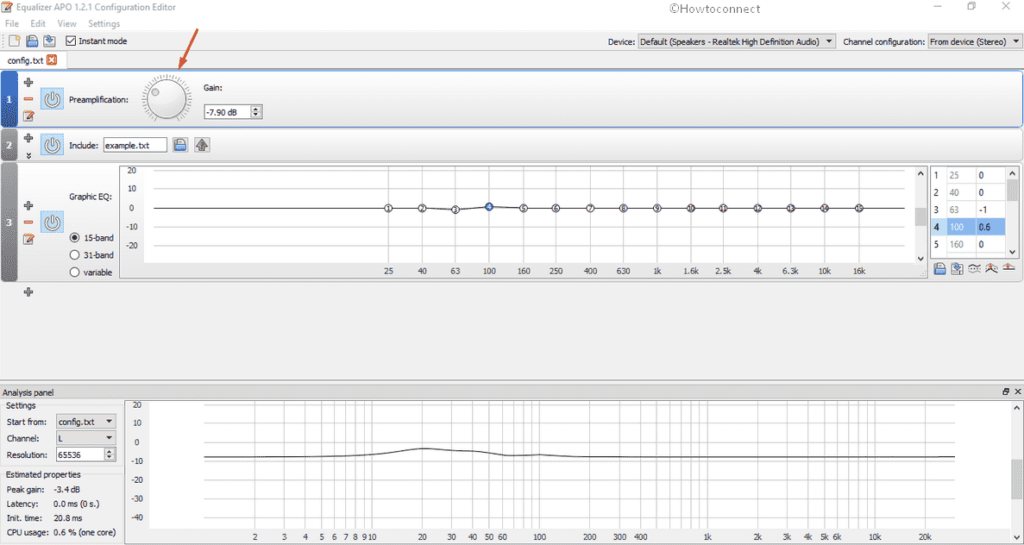Screen dimensions: 1024x545
Task: Click open file icon next to example.txt
Action: 180,145
